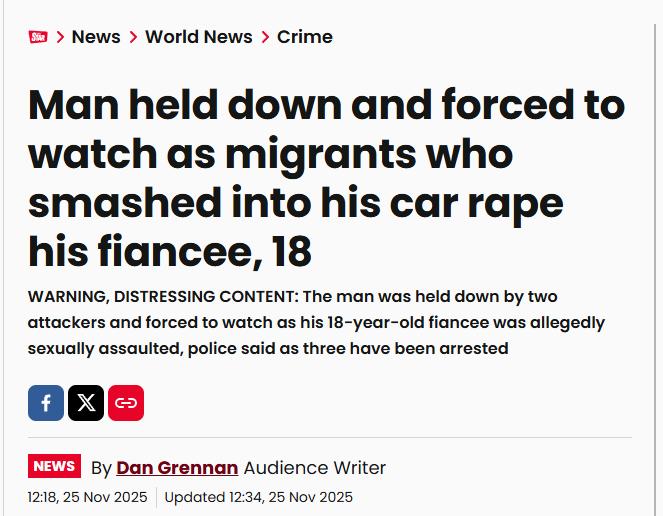Open the Crime category breadcrumb
This screenshot has height=516, width=663.
[x=304, y=37]
